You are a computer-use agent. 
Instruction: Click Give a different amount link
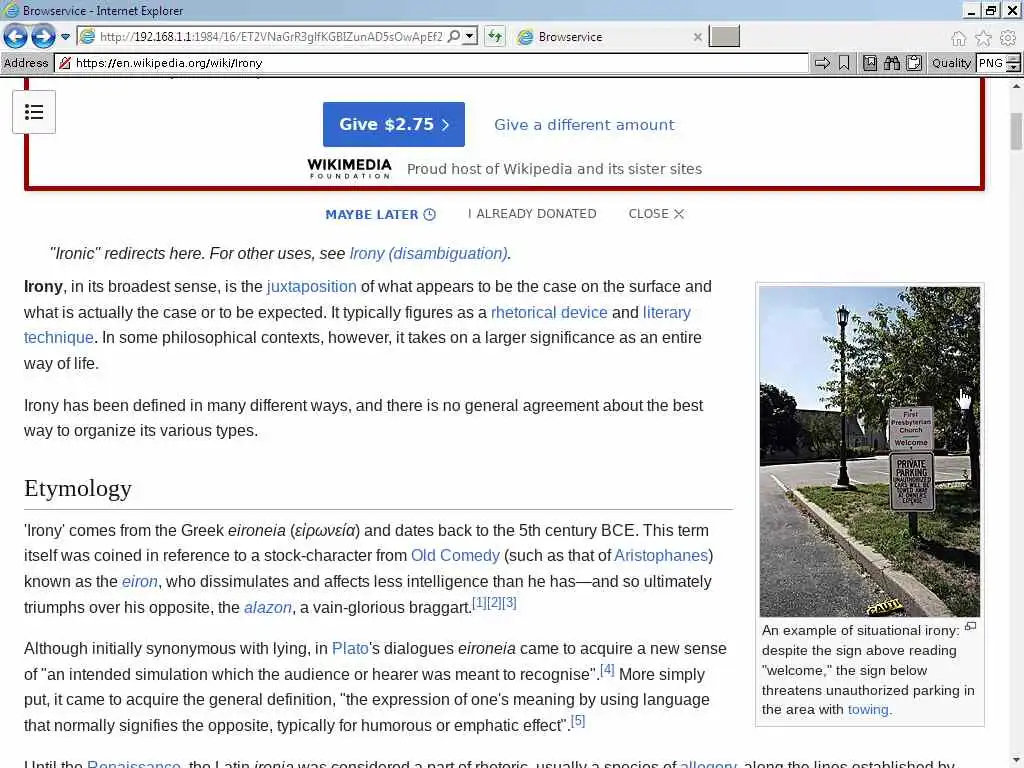[x=584, y=125]
